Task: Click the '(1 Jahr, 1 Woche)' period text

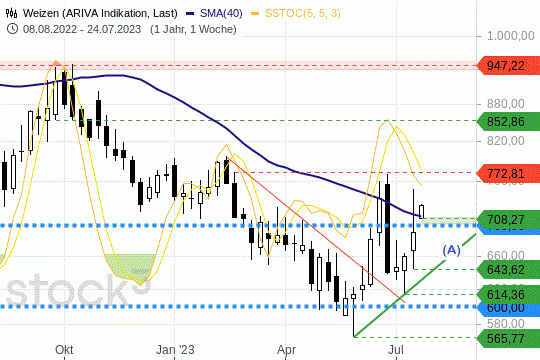Action: [x=193, y=29]
